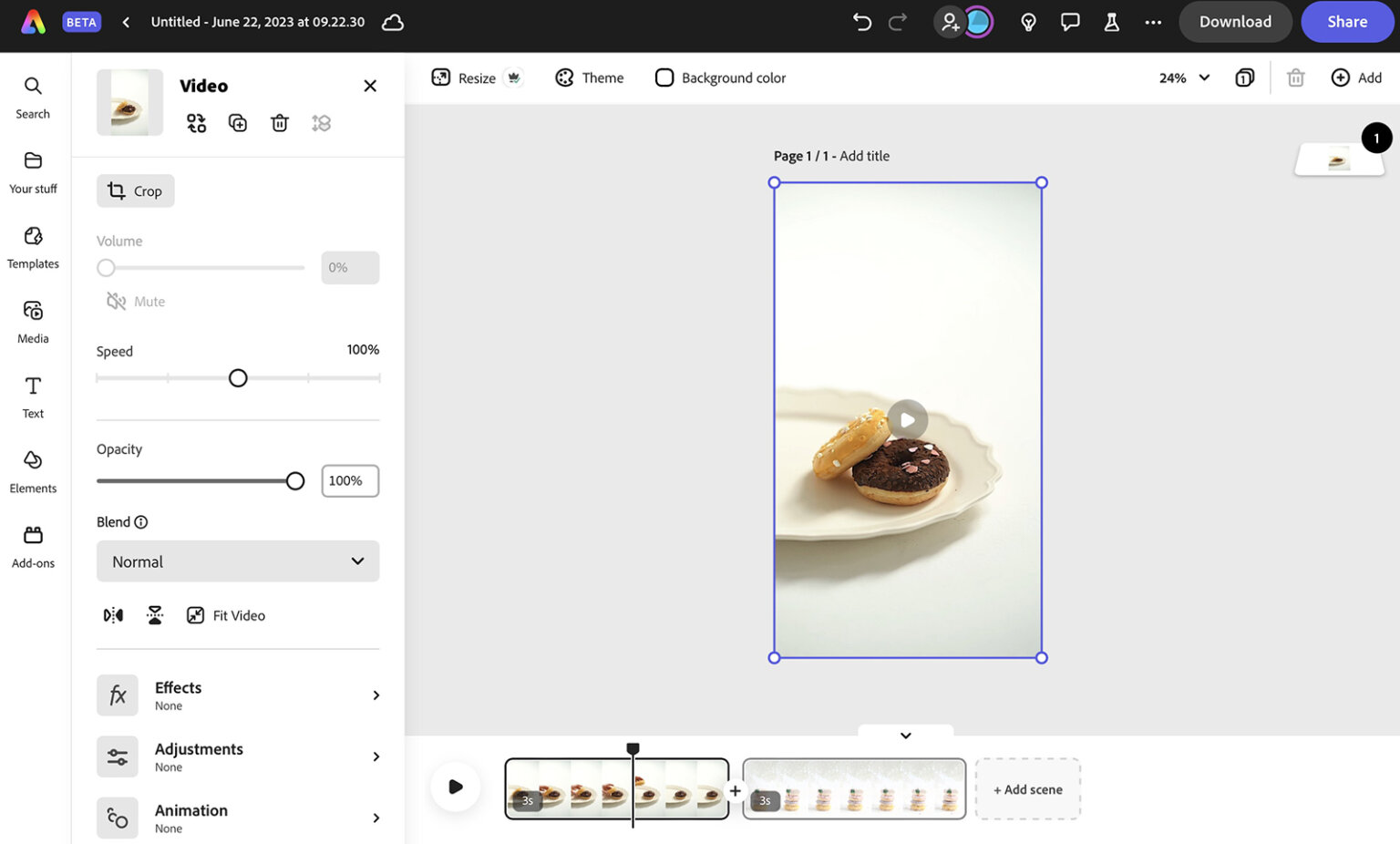Screen dimensions: 1400x844
Task: Open the Theme picker
Action: [589, 77]
